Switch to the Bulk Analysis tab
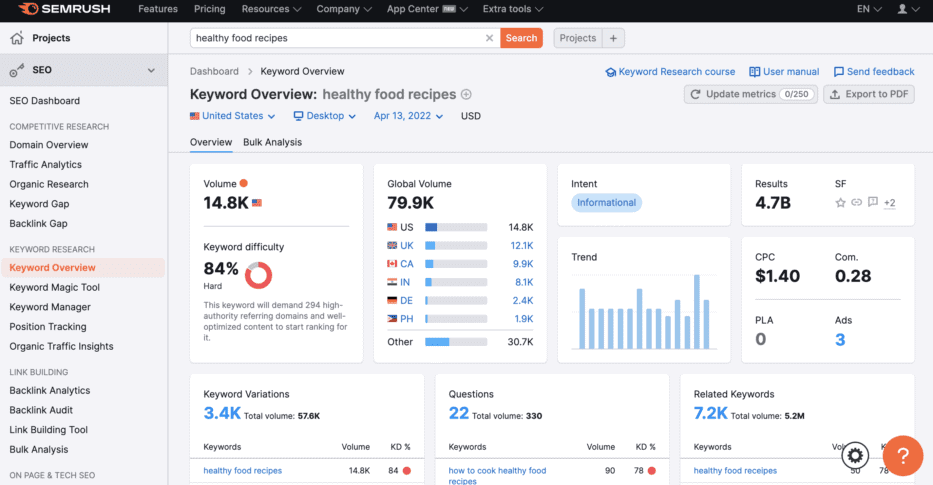 coord(273,142)
